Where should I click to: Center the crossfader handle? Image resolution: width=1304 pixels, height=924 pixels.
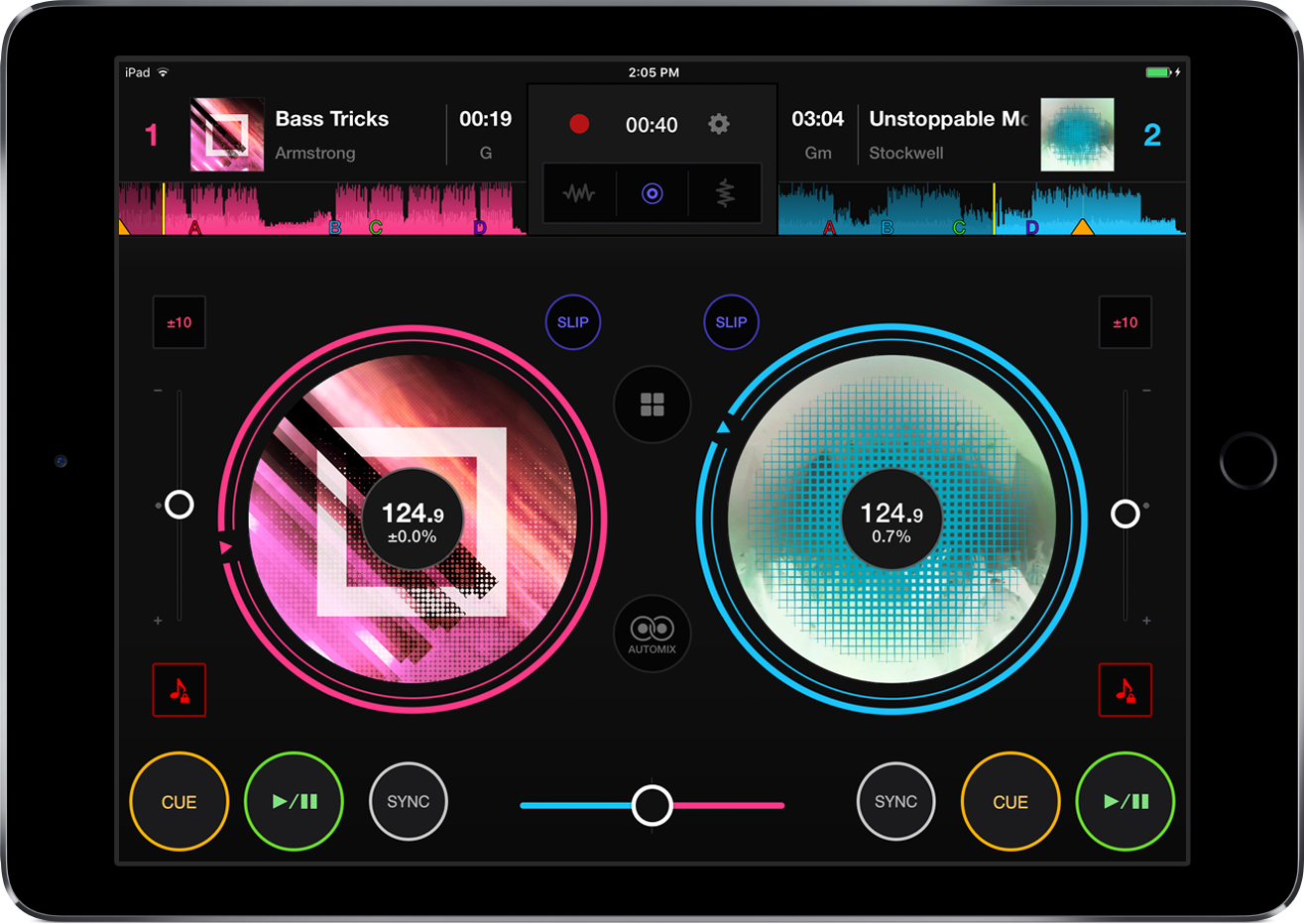tap(652, 805)
